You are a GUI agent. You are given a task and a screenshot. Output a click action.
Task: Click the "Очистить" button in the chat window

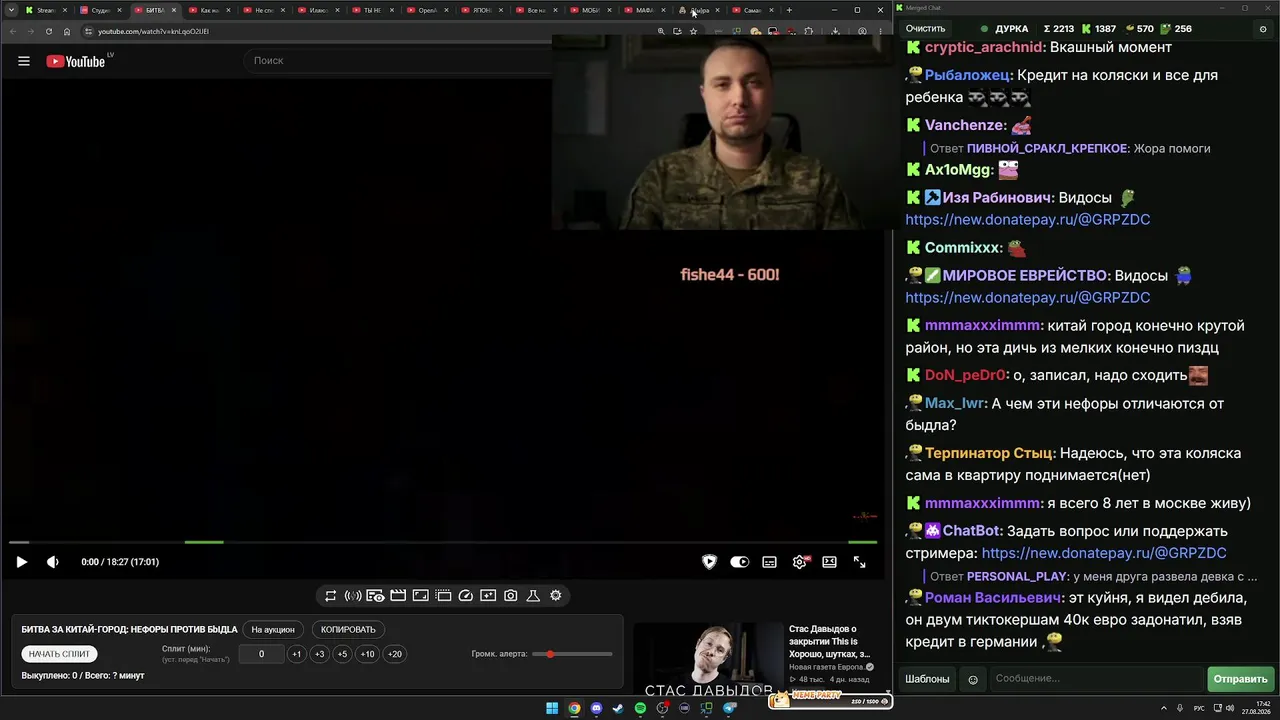click(x=925, y=29)
